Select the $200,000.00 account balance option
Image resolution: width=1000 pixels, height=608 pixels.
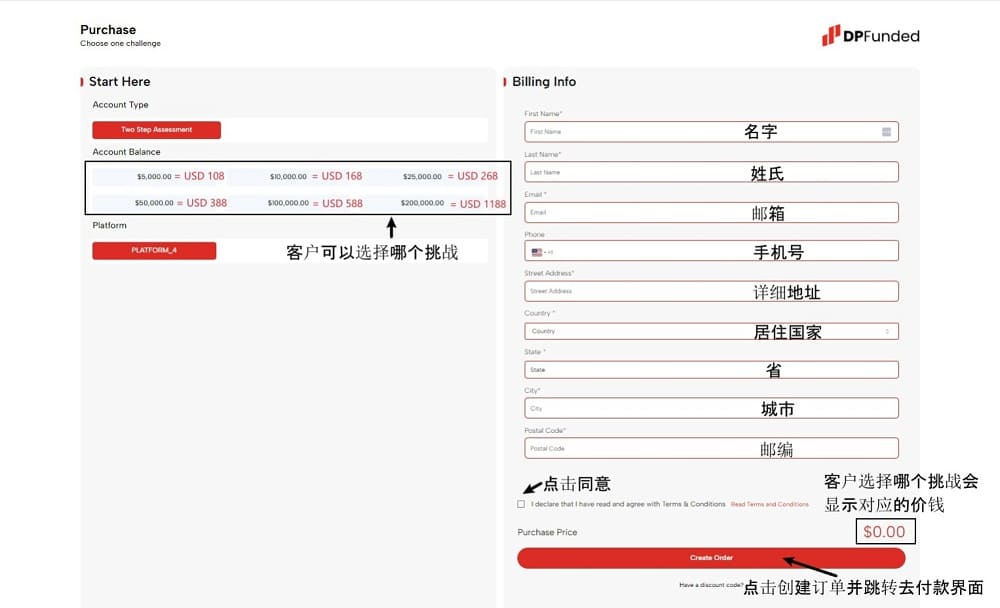tap(421, 203)
